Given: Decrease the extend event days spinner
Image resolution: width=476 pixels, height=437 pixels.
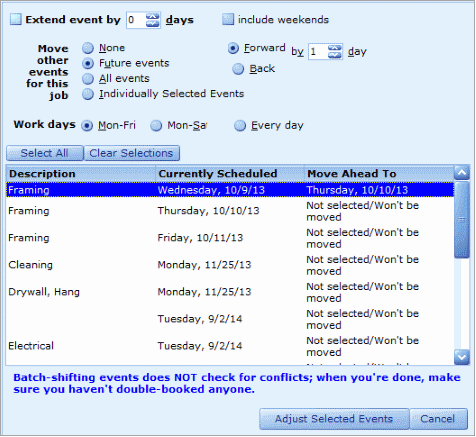Looking at the screenshot, I should click(x=152, y=23).
